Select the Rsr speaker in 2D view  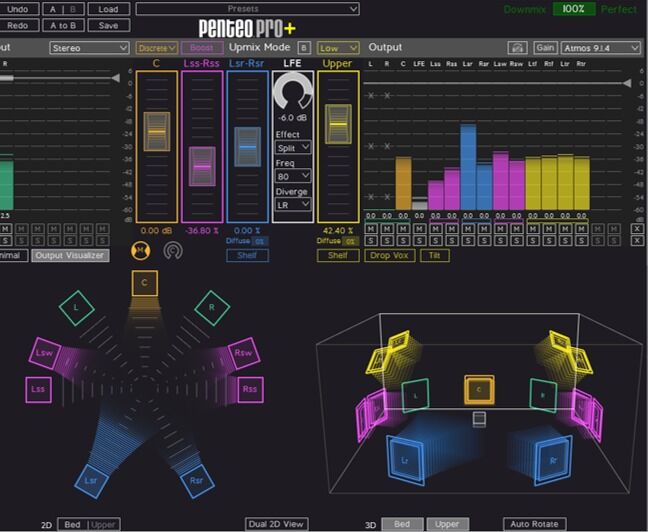196,479
